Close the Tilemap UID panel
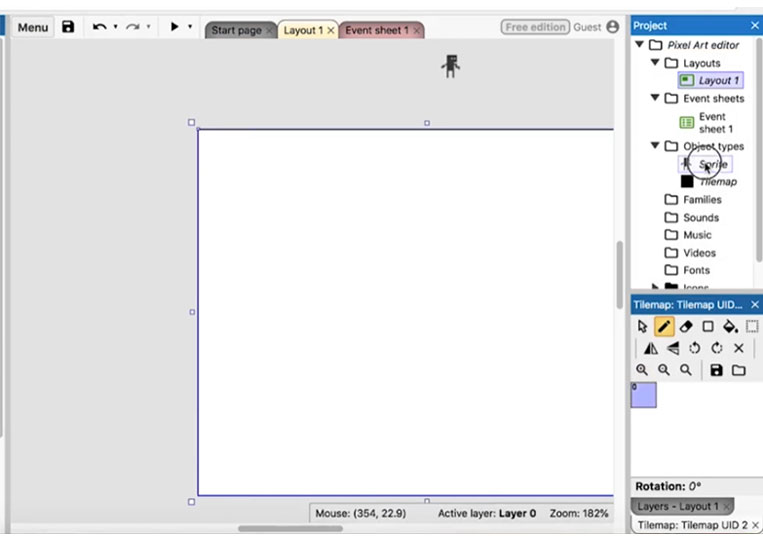This screenshot has width=763, height=541. tap(755, 305)
